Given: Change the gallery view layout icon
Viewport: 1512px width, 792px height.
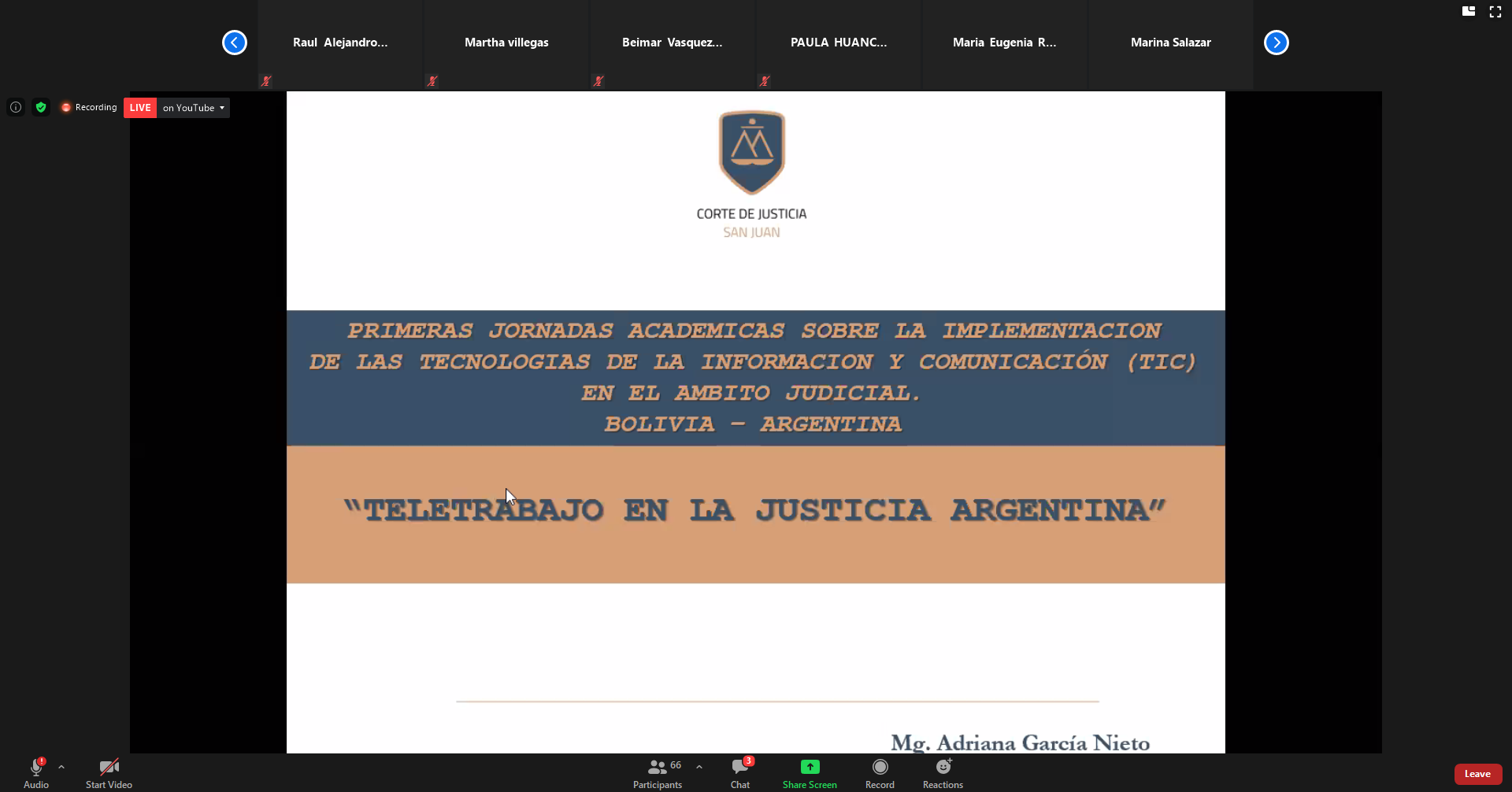Looking at the screenshot, I should 1469,12.
